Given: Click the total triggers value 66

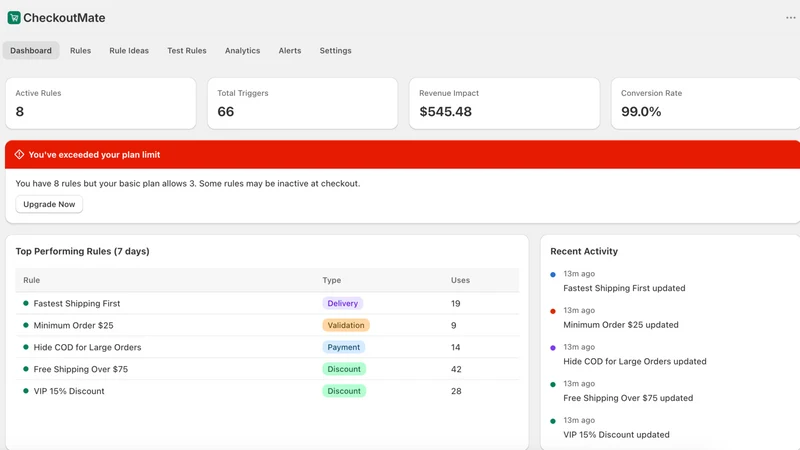Looking at the screenshot, I should point(226,112).
